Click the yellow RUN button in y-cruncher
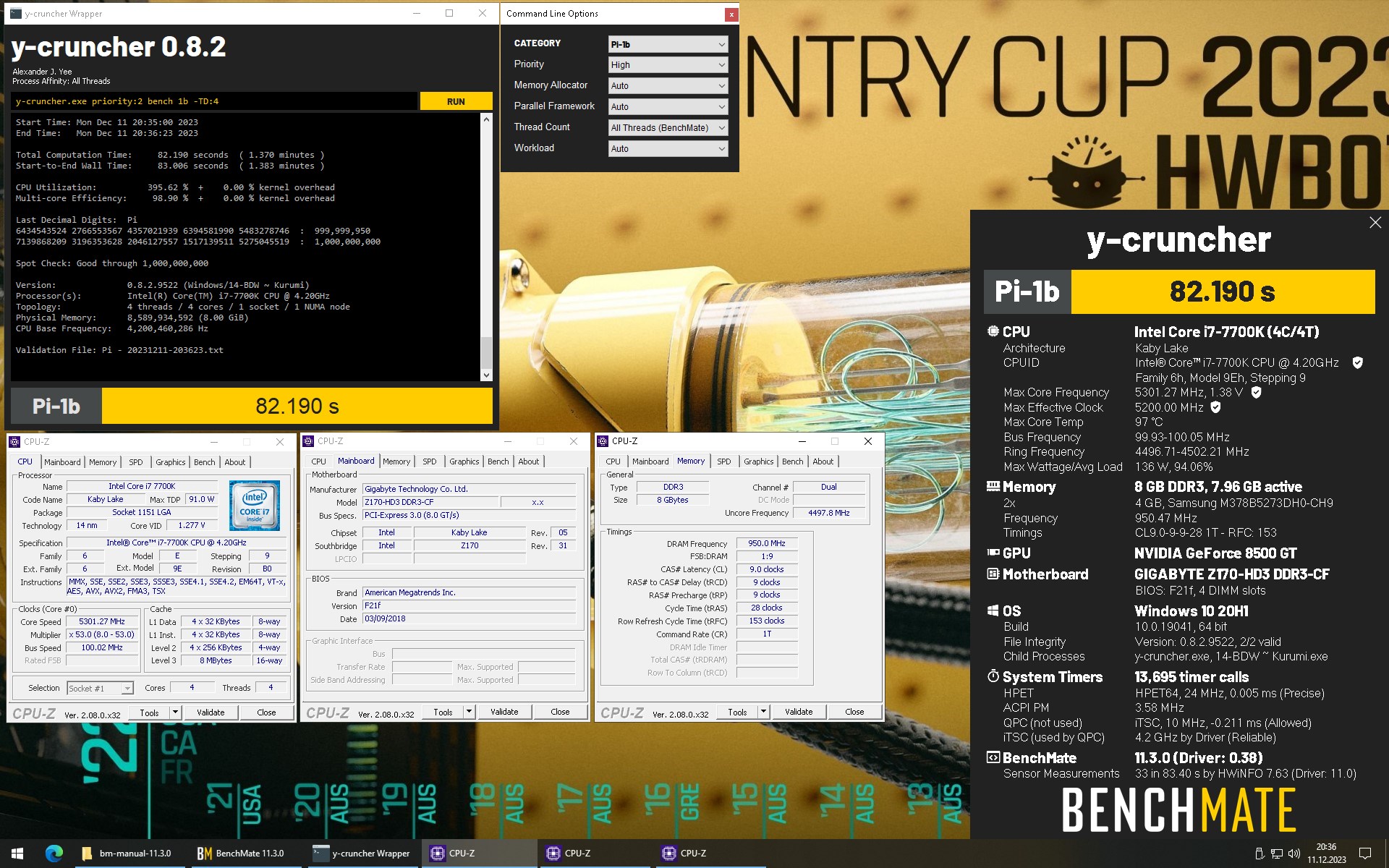The image size is (1389, 868). [x=456, y=101]
